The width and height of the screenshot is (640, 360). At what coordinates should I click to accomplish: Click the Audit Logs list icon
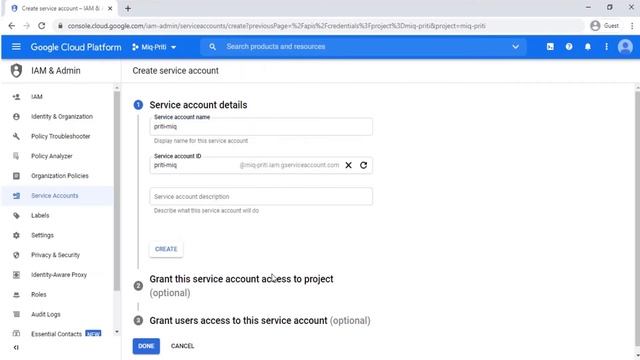point(16,314)
